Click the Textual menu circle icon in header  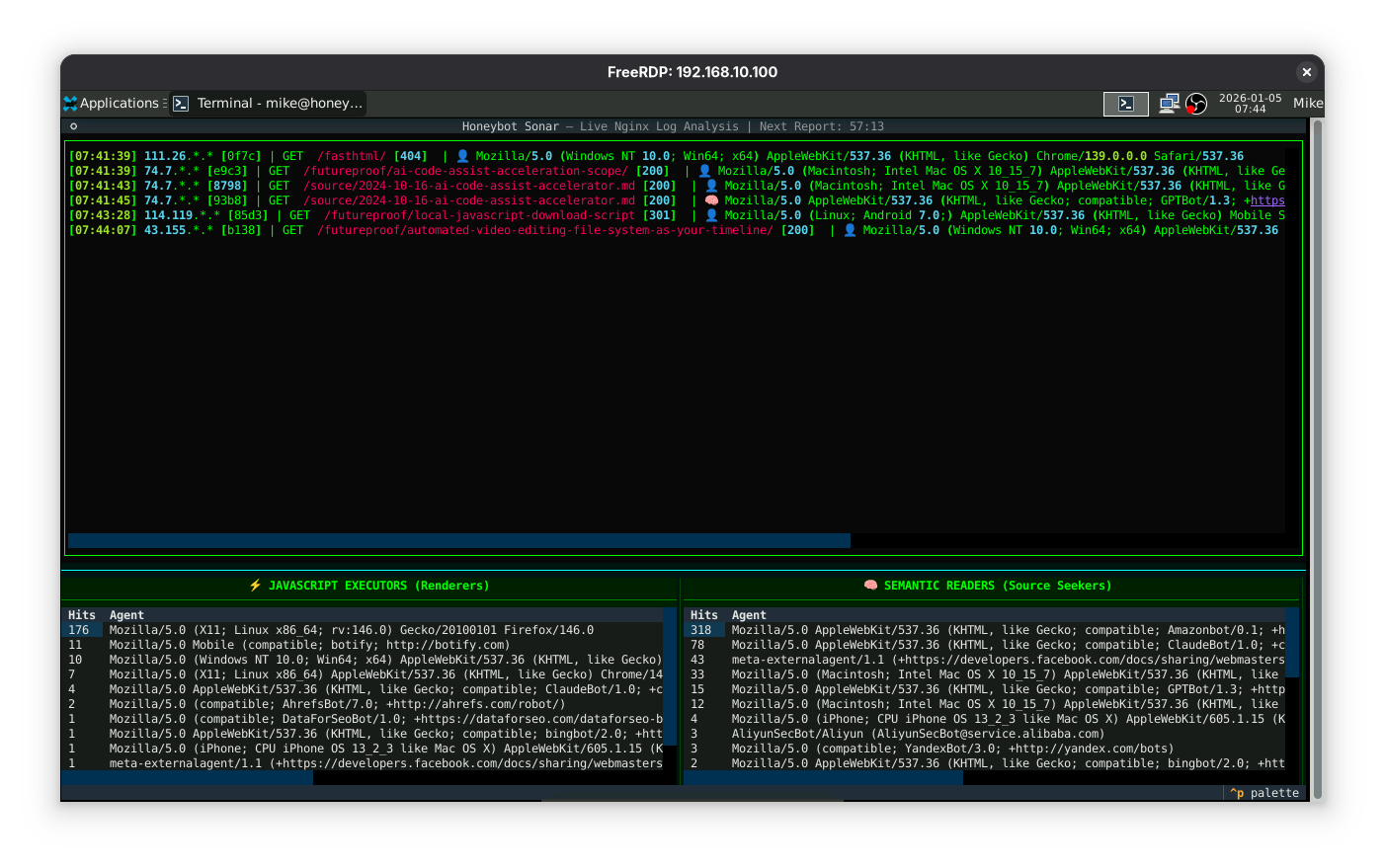click(x=73, y=126)
